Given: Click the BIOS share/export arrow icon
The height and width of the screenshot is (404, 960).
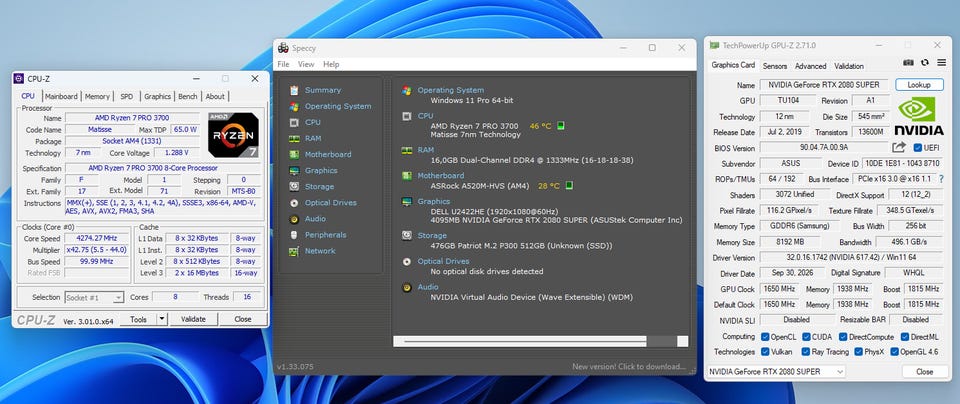Looking at the screenshot, I should (899, 148).
